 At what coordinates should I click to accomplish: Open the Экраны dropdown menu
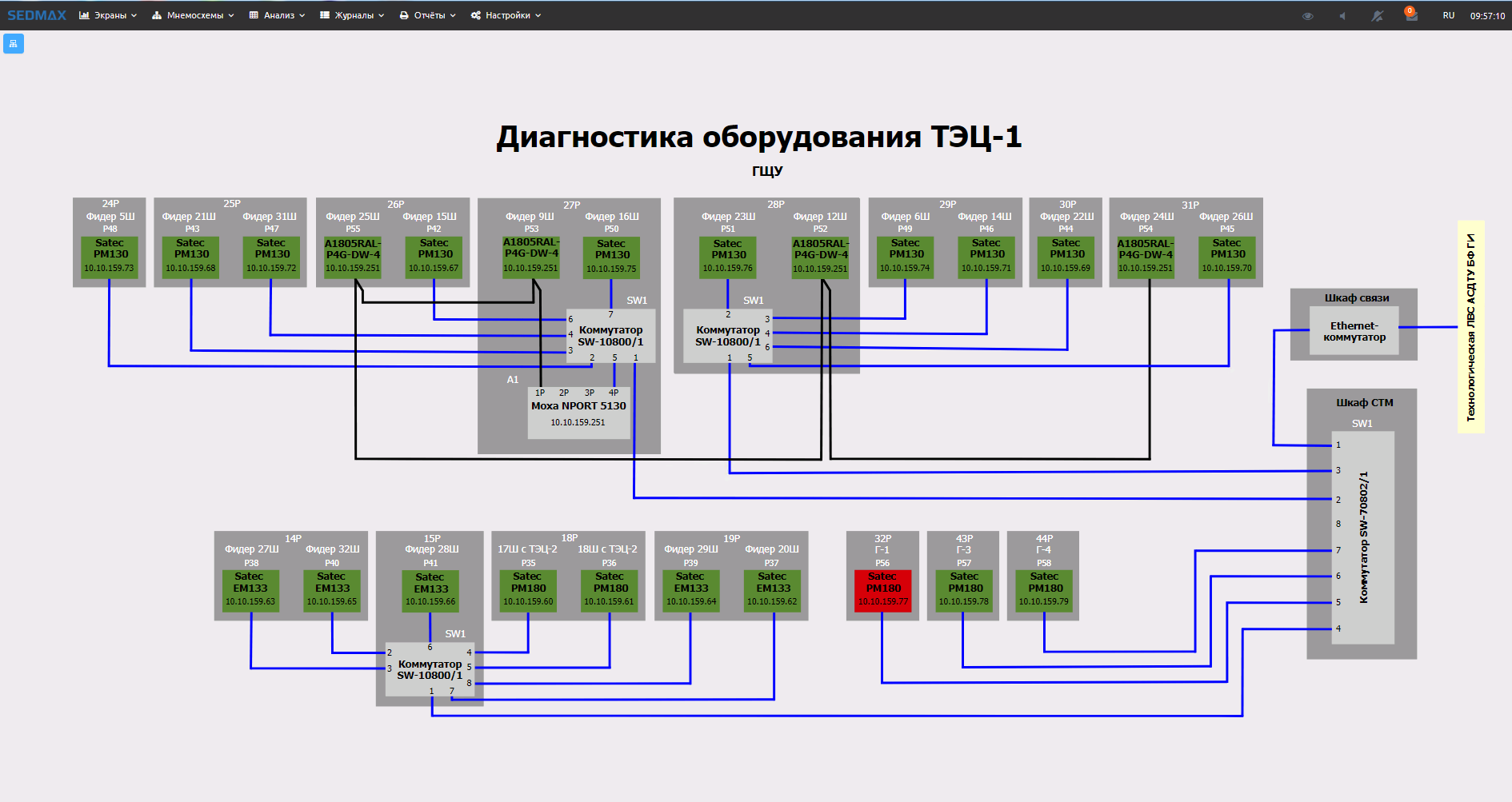click(x=108, y=15)
